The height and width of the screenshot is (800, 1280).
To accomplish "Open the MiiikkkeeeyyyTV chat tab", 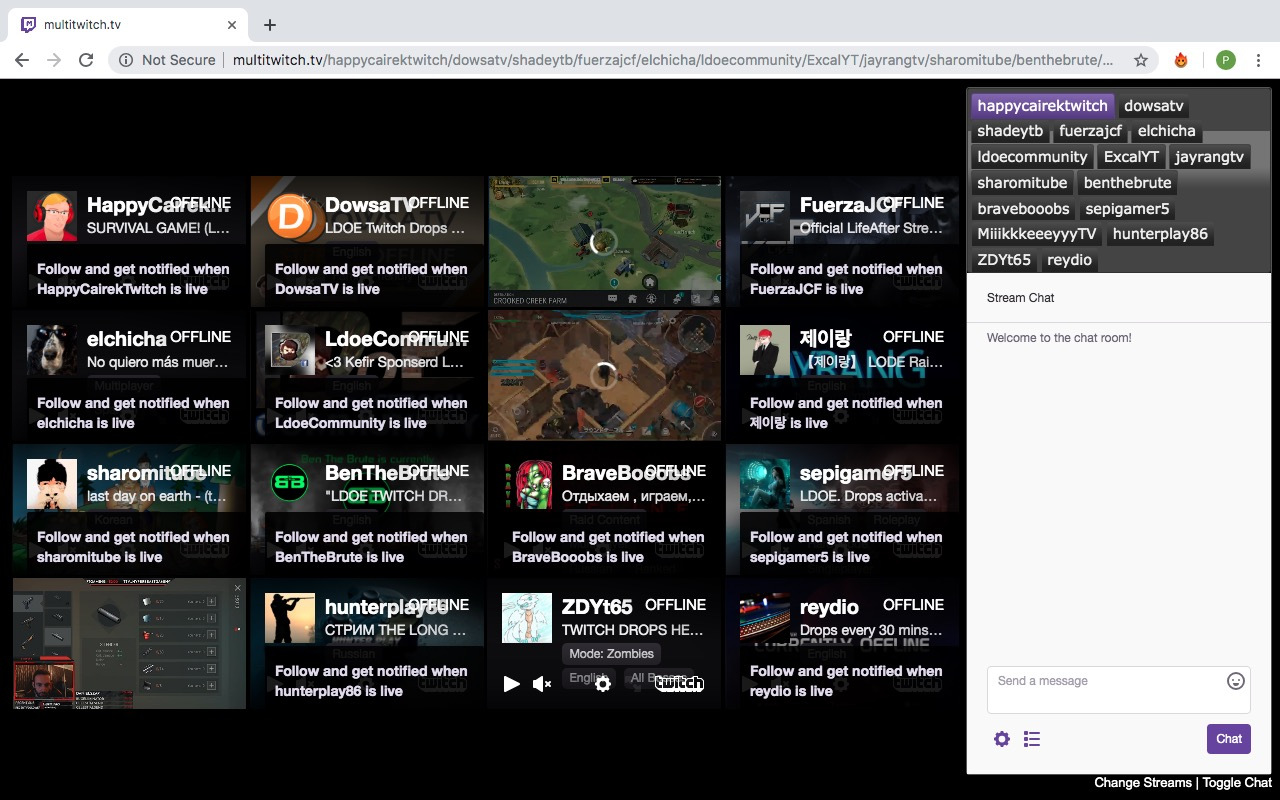I will tap(1037, 234).
